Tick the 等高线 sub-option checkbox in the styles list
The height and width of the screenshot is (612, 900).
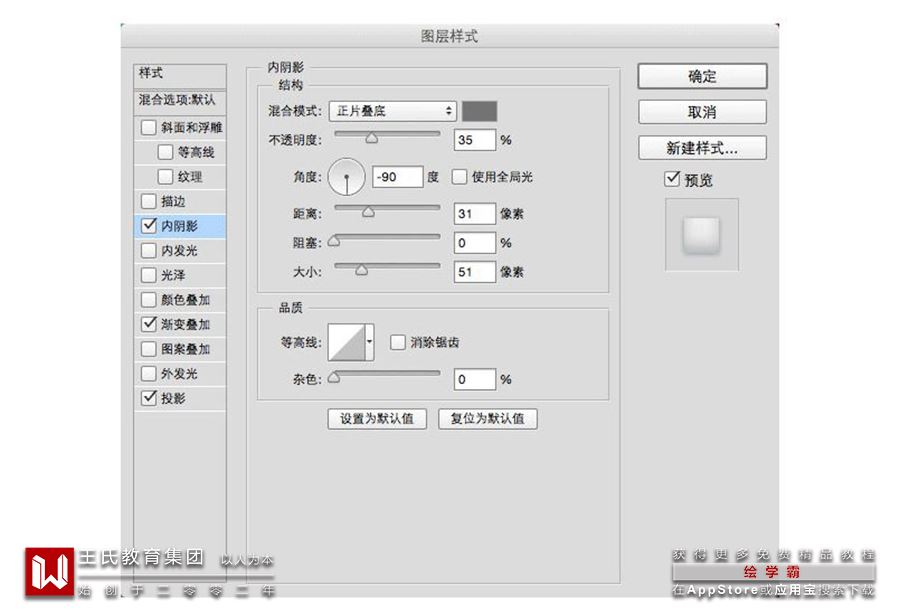click(165, 152)
